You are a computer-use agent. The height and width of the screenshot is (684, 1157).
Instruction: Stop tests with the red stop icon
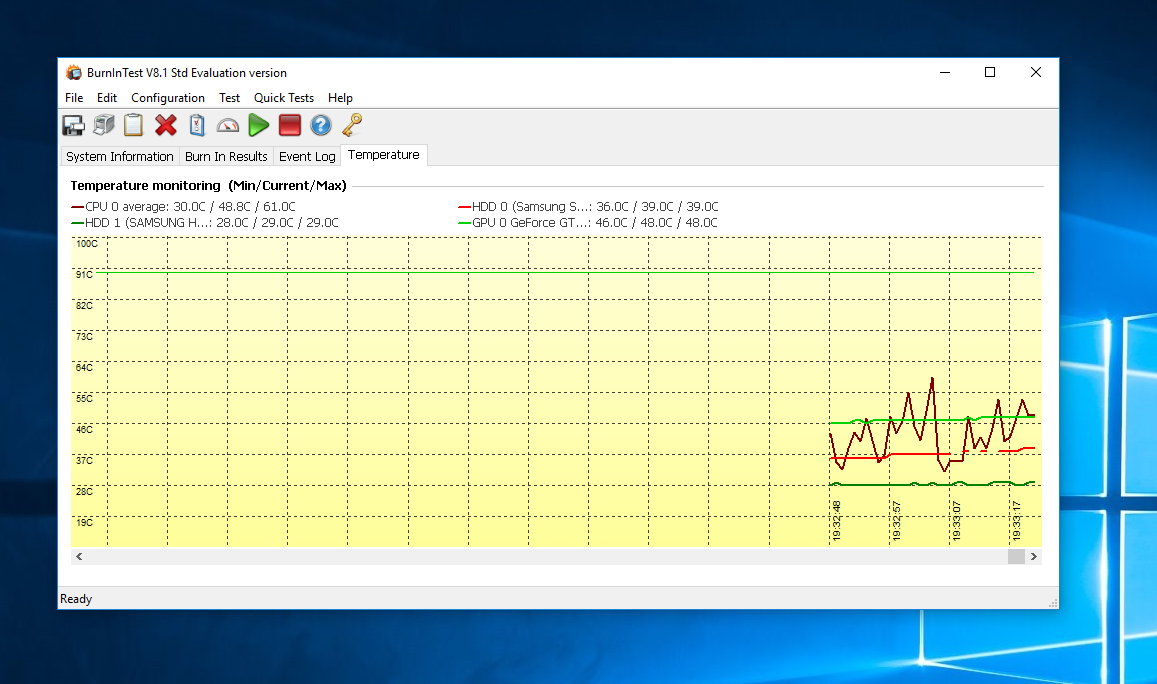(290, 125)
